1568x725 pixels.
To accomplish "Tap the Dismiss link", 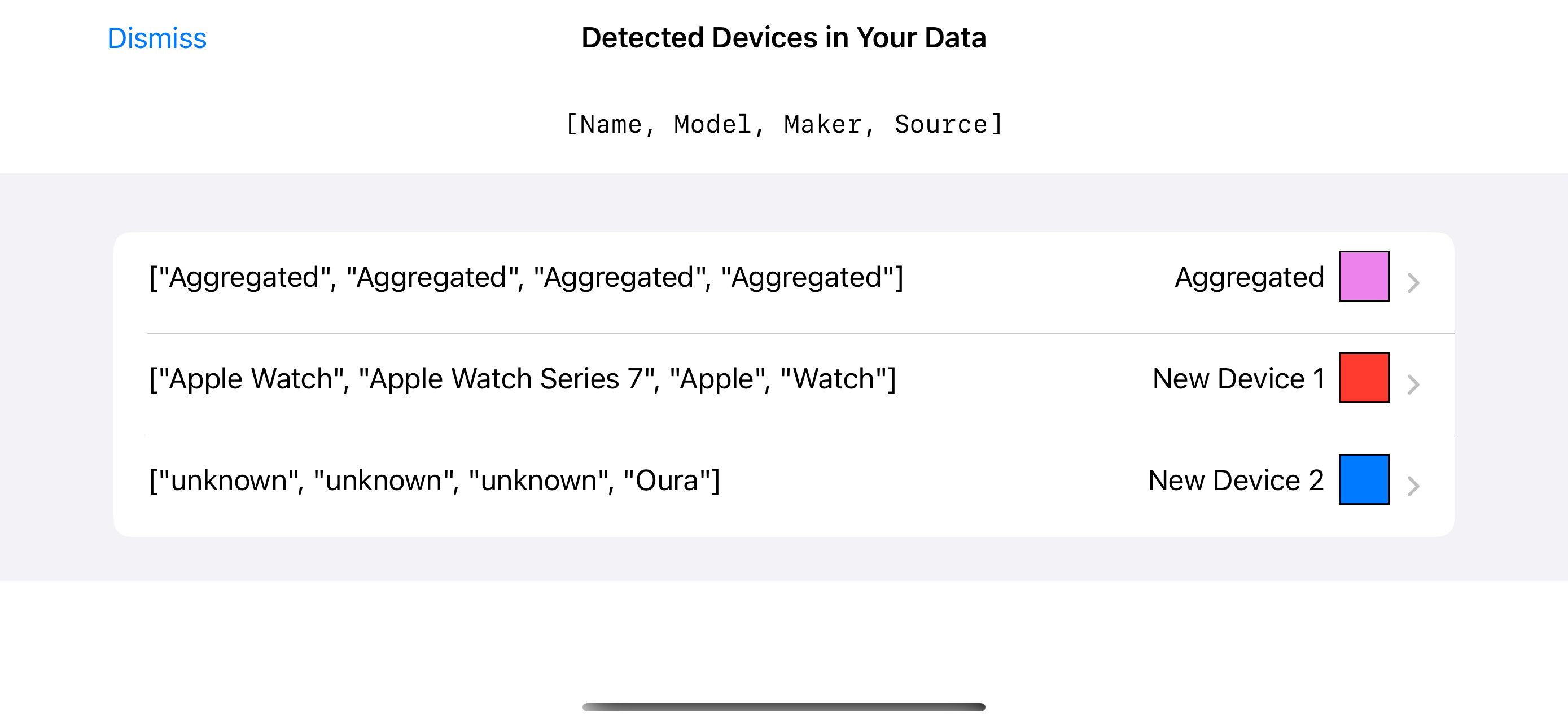I will pyautogui.click(x=157, y=38).
